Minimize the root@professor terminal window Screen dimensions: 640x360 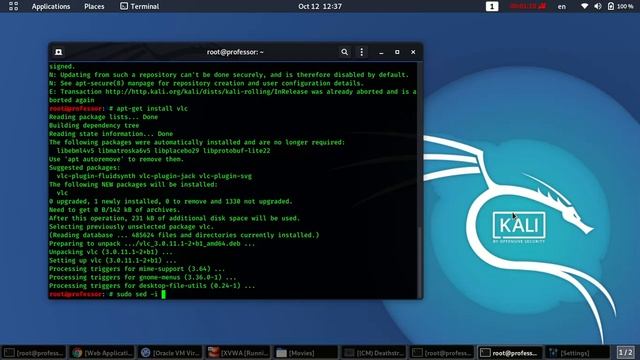tap(381, 52)
